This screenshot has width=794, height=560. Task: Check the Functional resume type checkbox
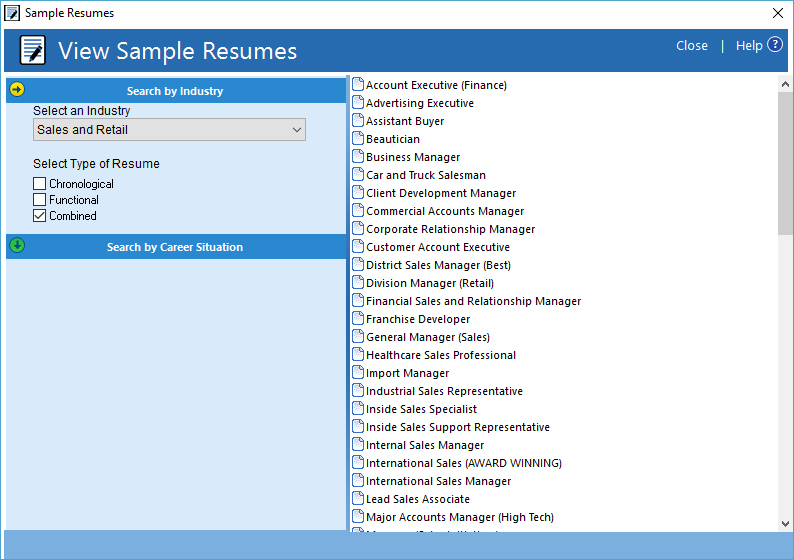(40, 200)
